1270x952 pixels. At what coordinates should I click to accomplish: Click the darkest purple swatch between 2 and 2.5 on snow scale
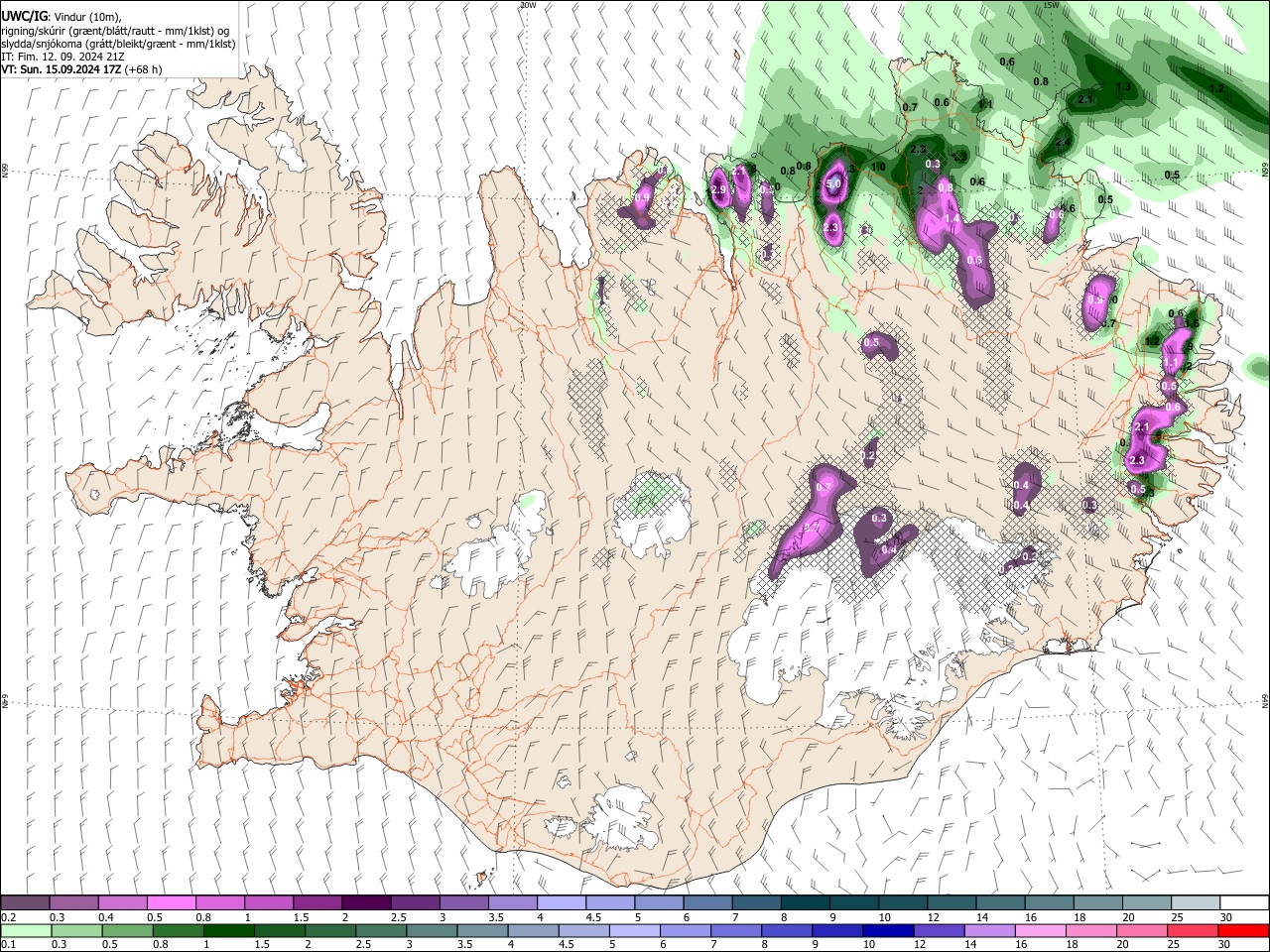coord(366,902)
